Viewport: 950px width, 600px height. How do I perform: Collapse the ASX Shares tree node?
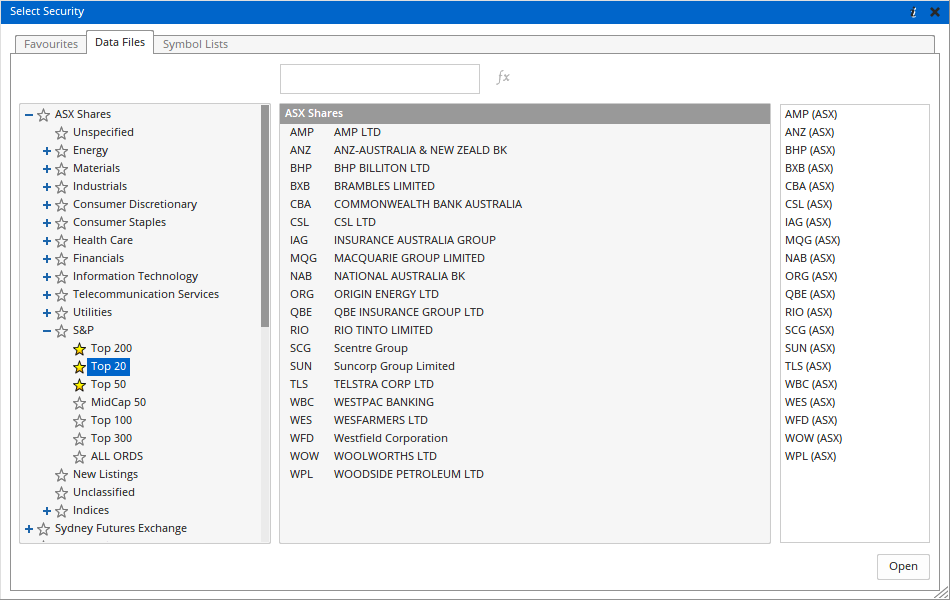(x=28, y=115)
